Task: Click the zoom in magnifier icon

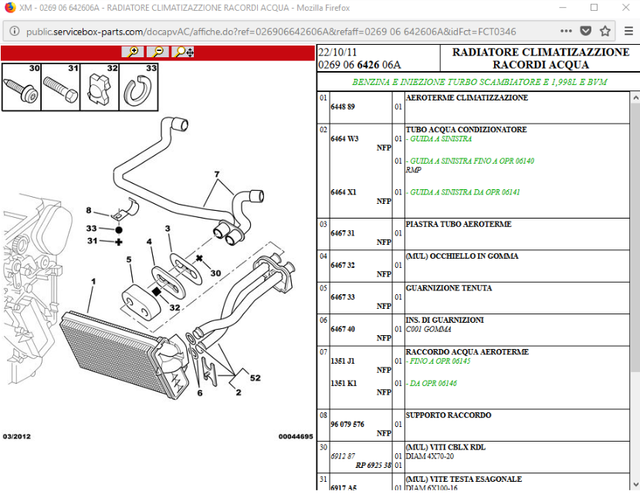Action: point(133,52)
